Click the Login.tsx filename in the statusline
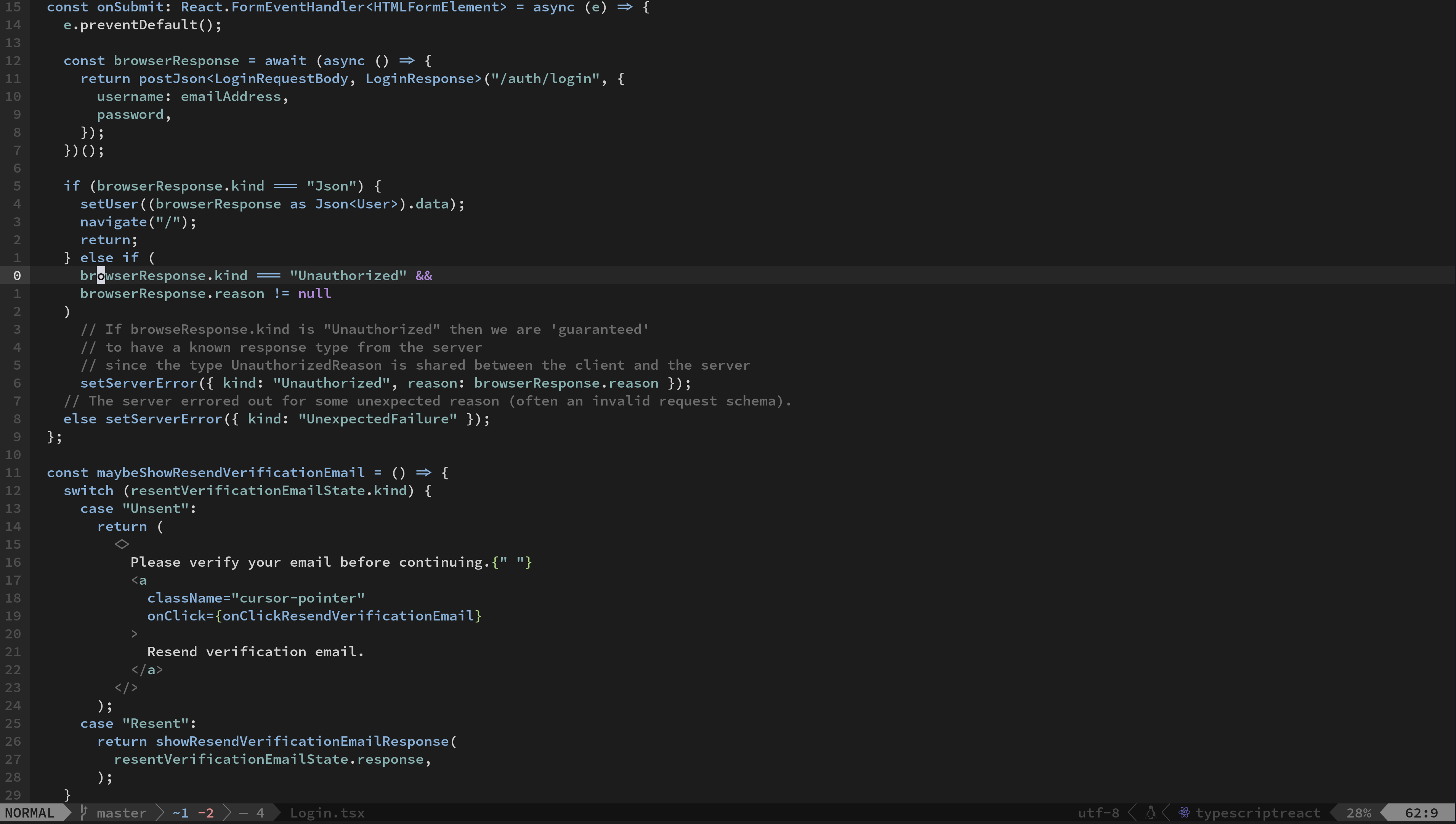The image size is (1456, 824). tap(327, 813)
